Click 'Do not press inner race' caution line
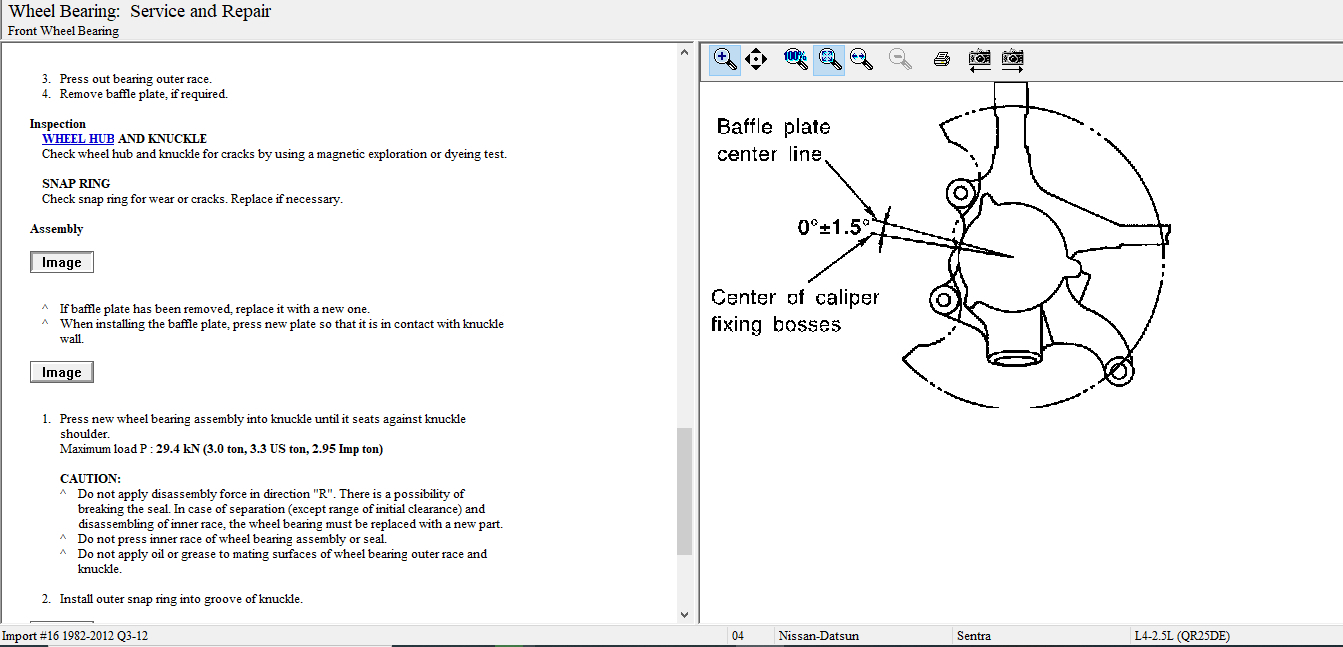 point(232,539)
